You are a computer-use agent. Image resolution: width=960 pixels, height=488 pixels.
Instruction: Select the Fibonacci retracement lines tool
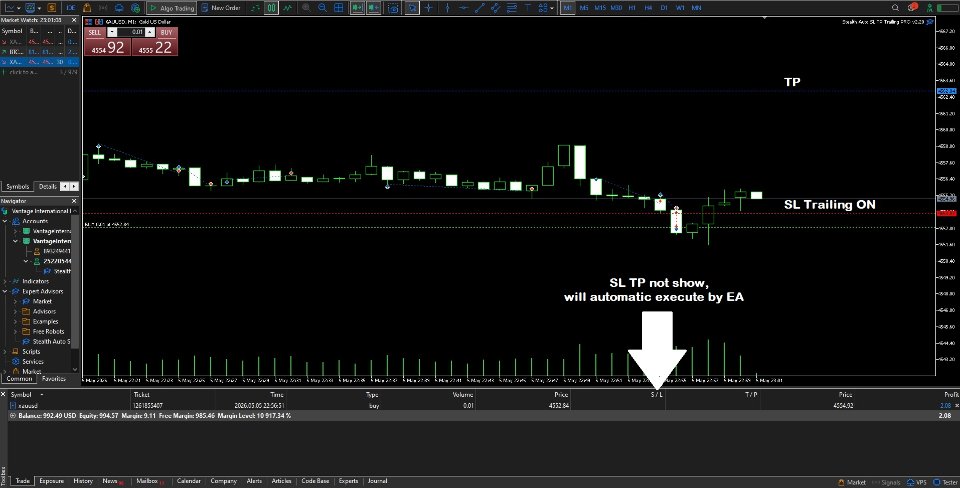(511, 8)
